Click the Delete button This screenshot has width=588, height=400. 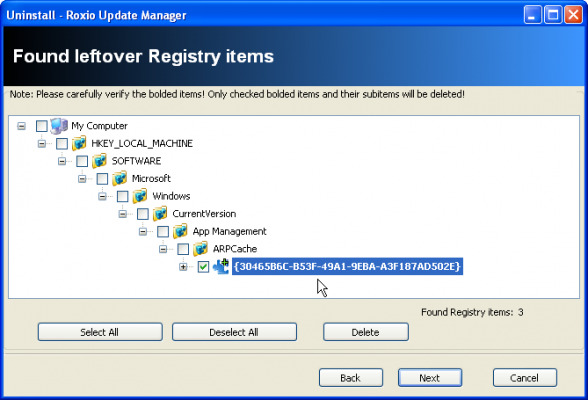366,332
